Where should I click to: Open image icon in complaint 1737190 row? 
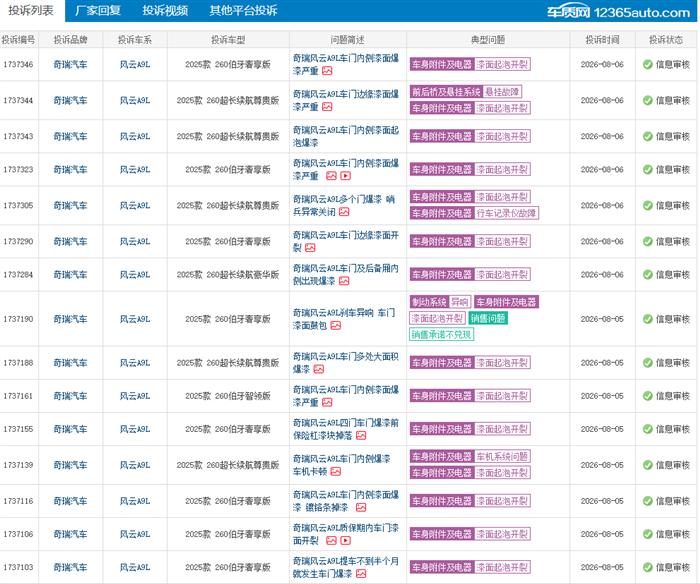[x=336, y=325]
